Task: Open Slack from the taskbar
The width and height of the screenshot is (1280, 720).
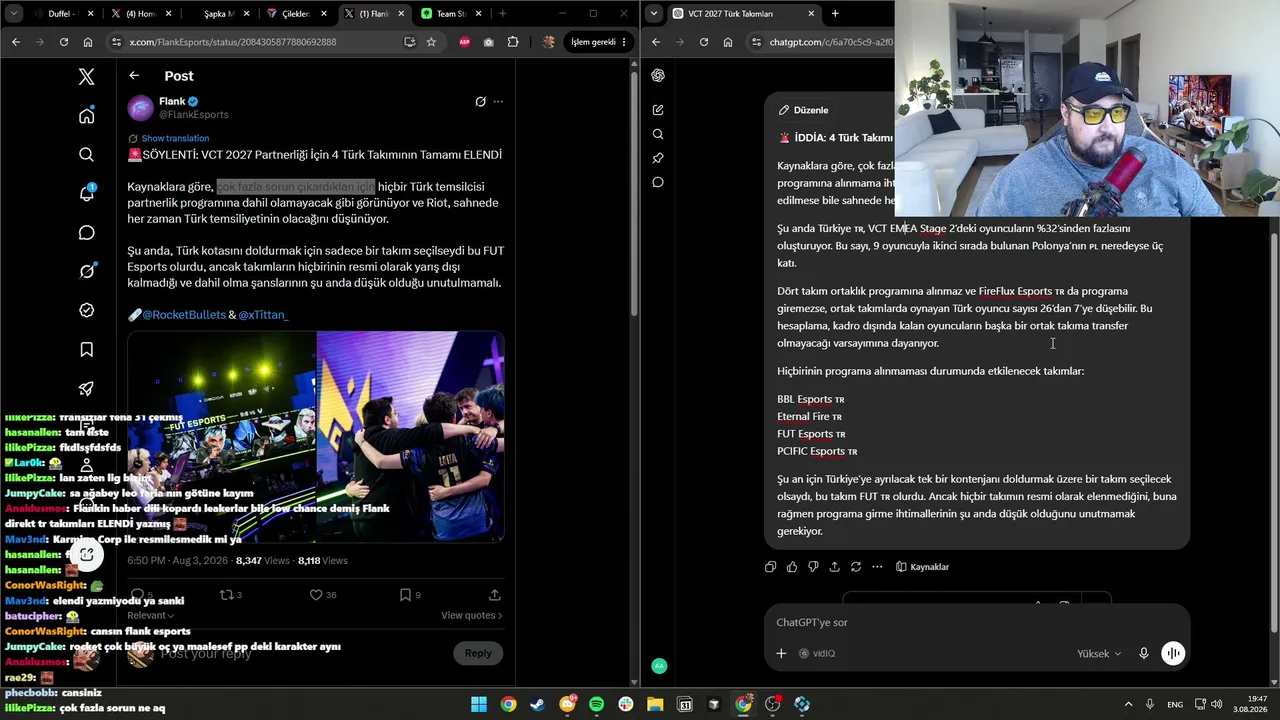Action: (626, 704)
